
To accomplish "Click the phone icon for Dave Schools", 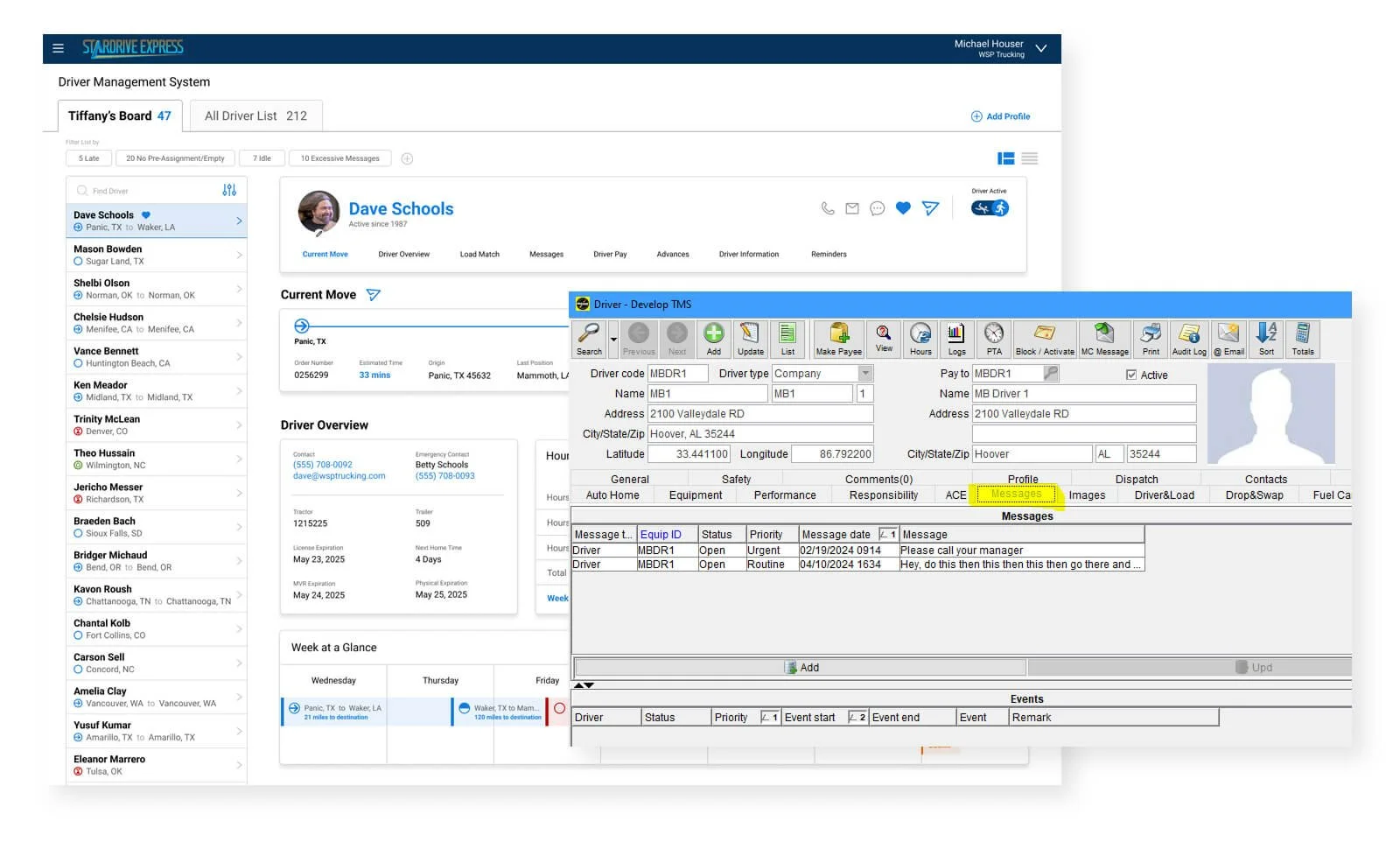I will coord(828,208).
